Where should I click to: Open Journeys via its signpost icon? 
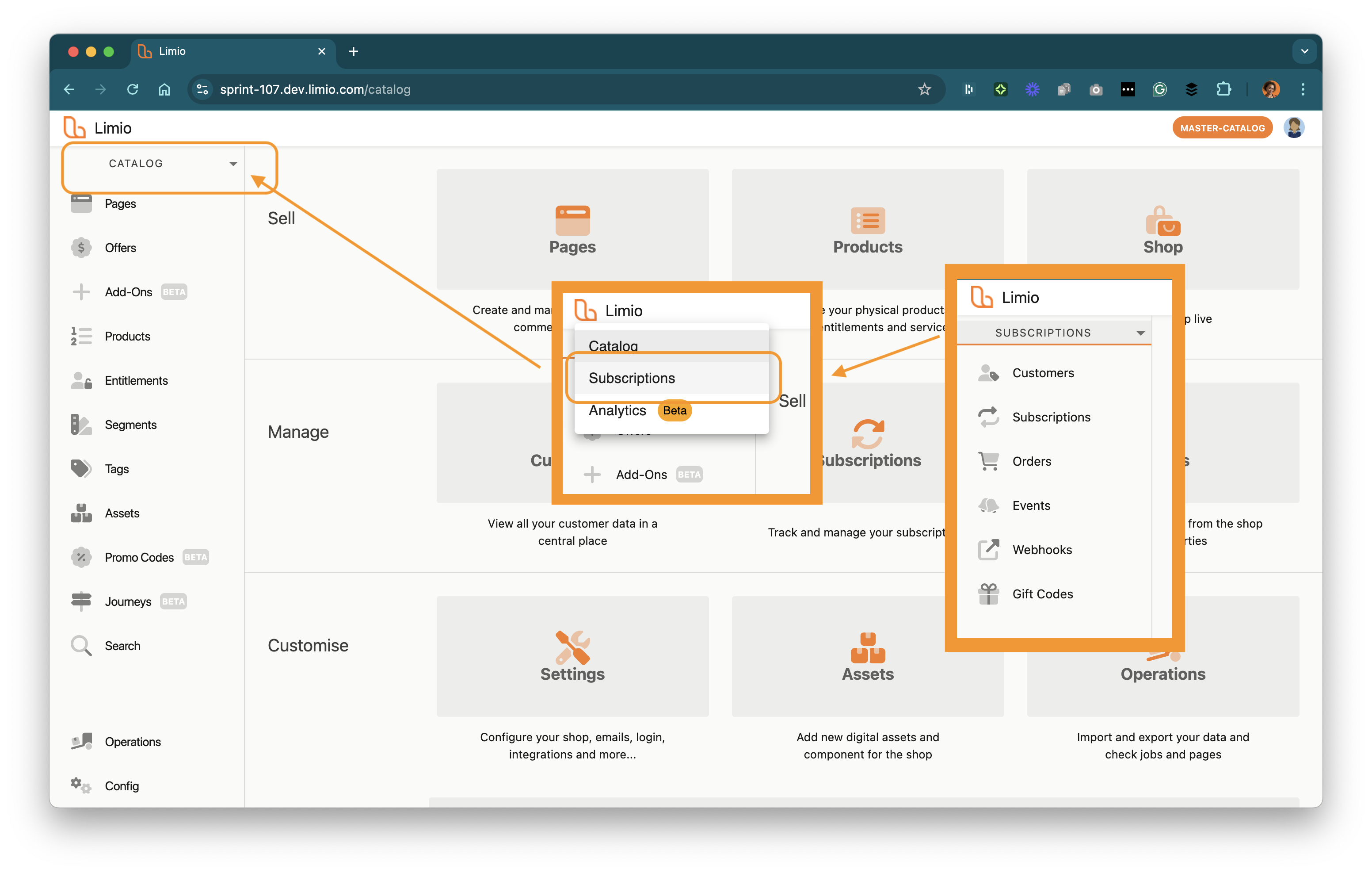(81, 601)
